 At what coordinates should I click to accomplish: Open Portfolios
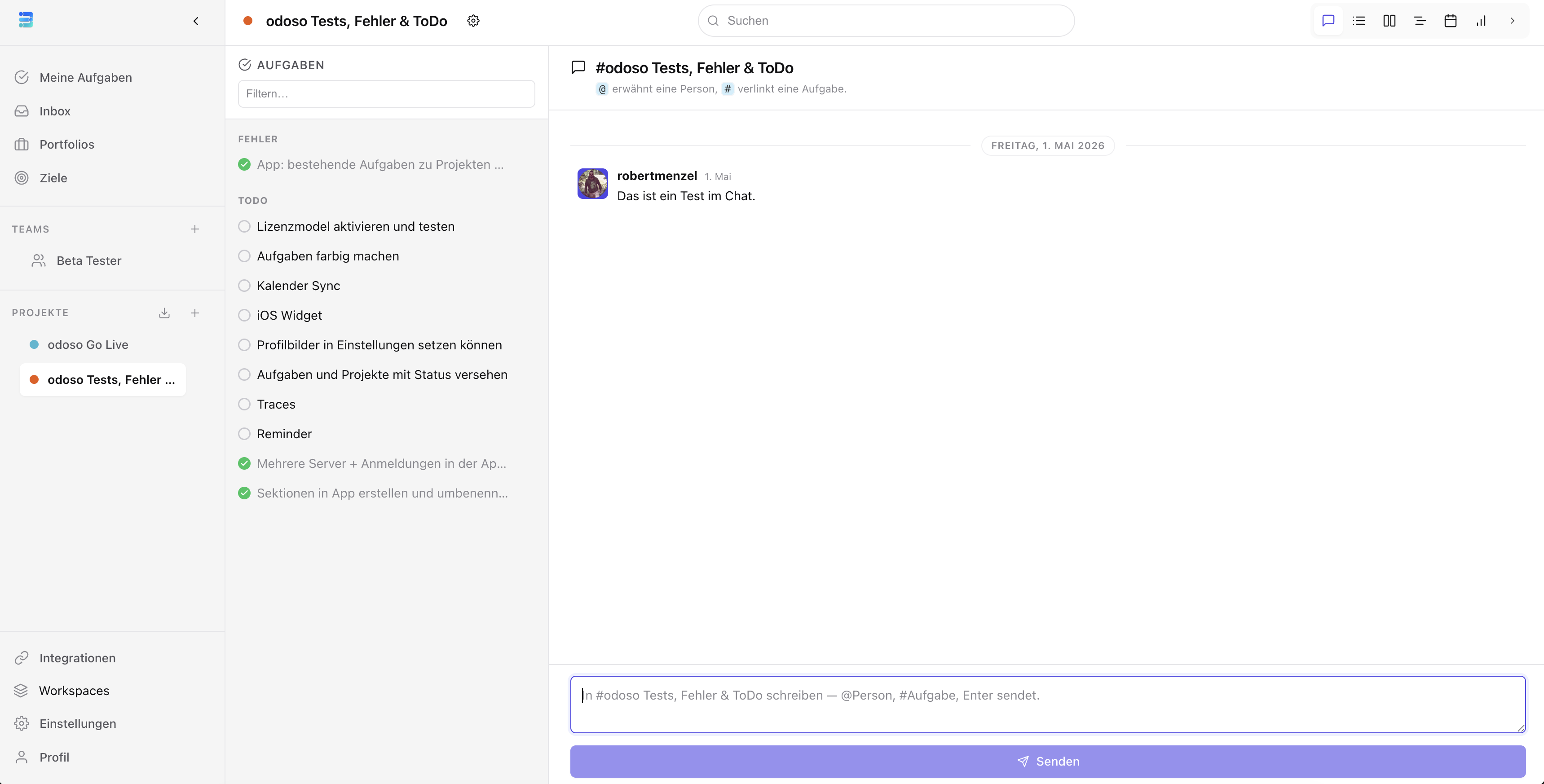point(66,145)
